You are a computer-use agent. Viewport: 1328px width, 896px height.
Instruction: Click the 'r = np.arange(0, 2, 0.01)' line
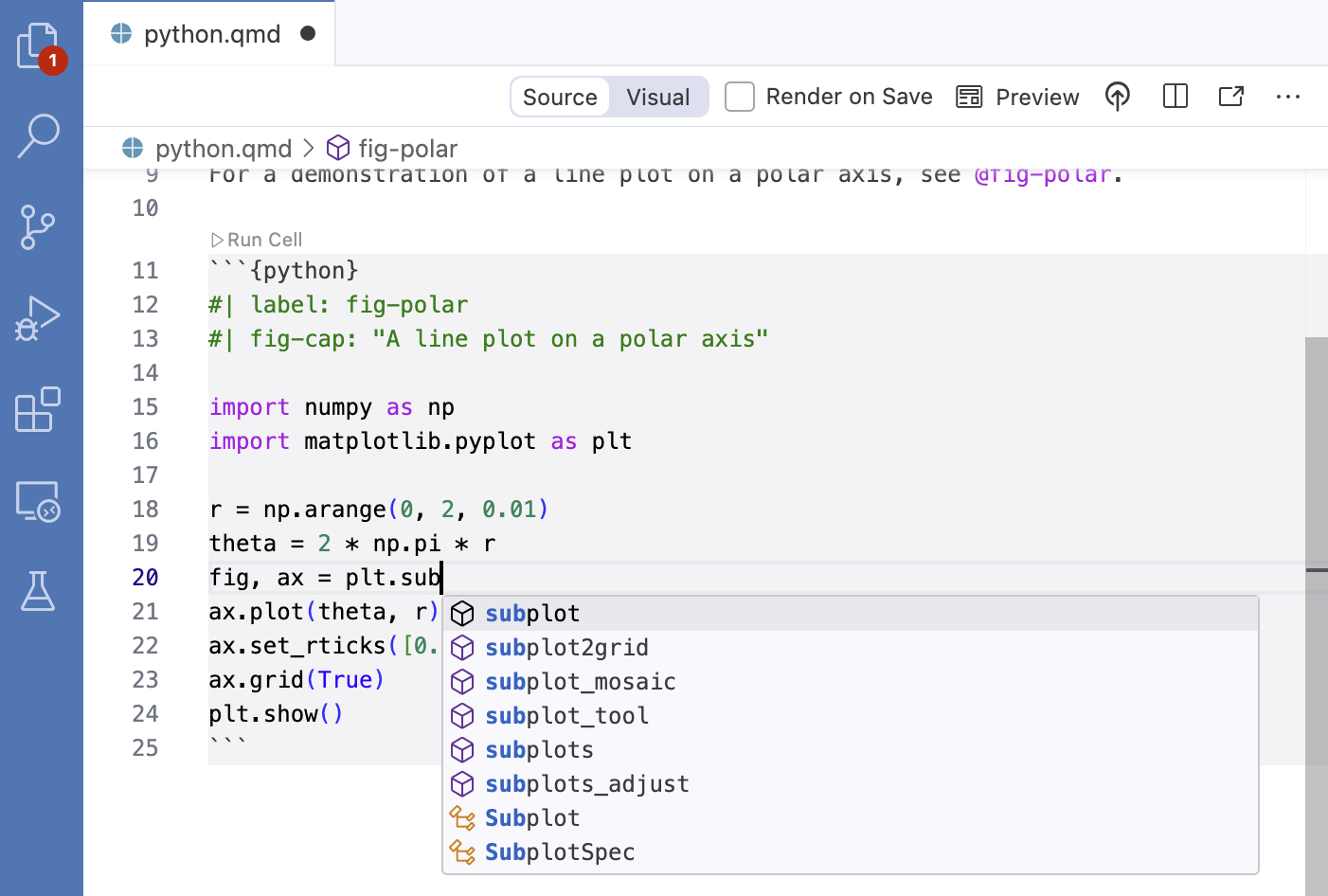pyautogui.click(x=379, y=510)
